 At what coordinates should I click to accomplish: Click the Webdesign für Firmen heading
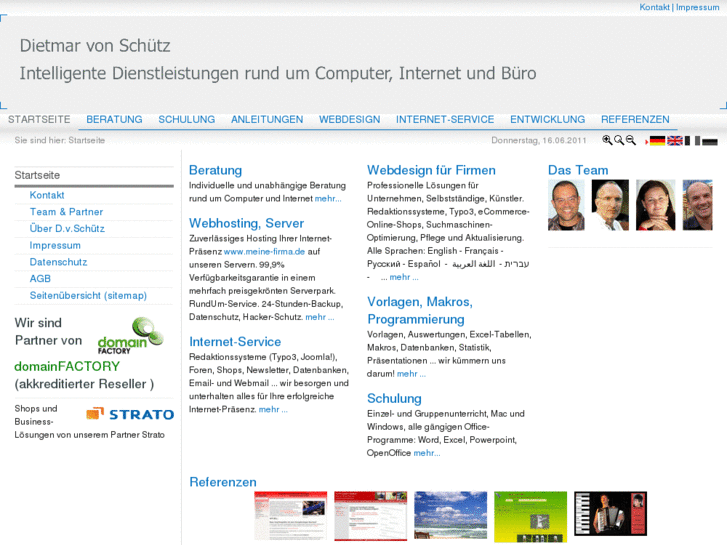coord(431,170)
